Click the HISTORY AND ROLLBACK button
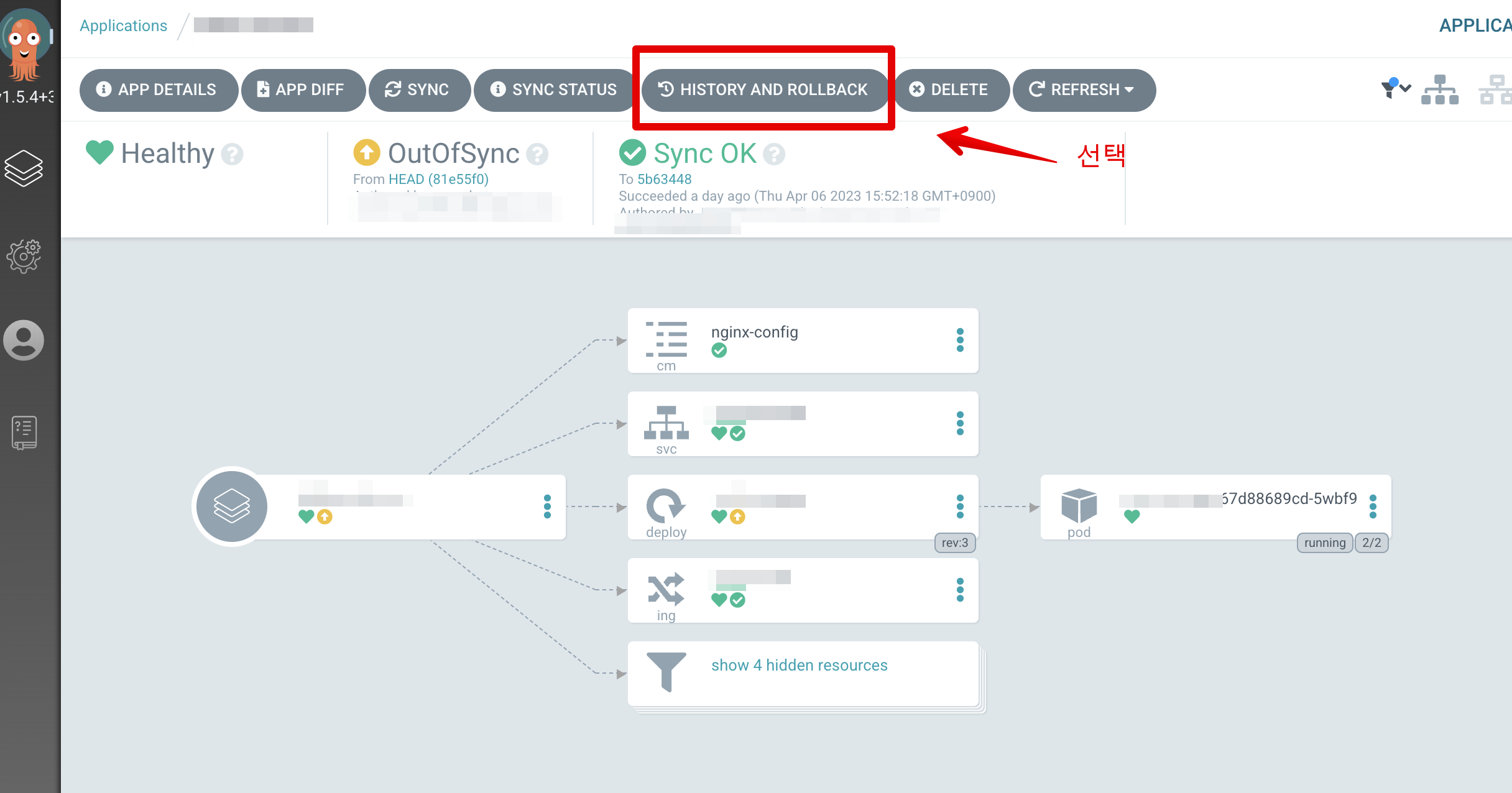This screenshot has height=793, width=1512. pos(763,90)
